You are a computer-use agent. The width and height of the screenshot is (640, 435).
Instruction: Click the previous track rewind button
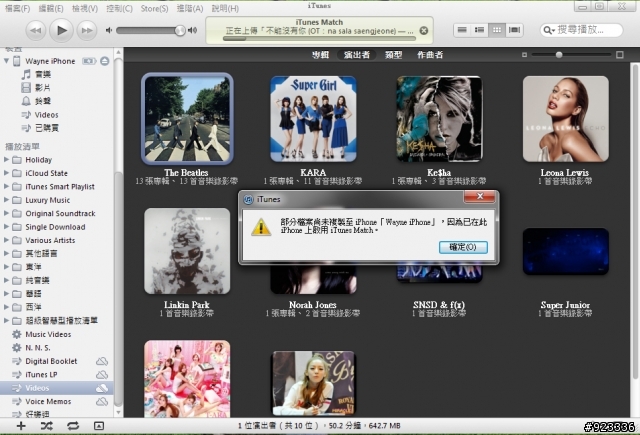click(36, 31)
